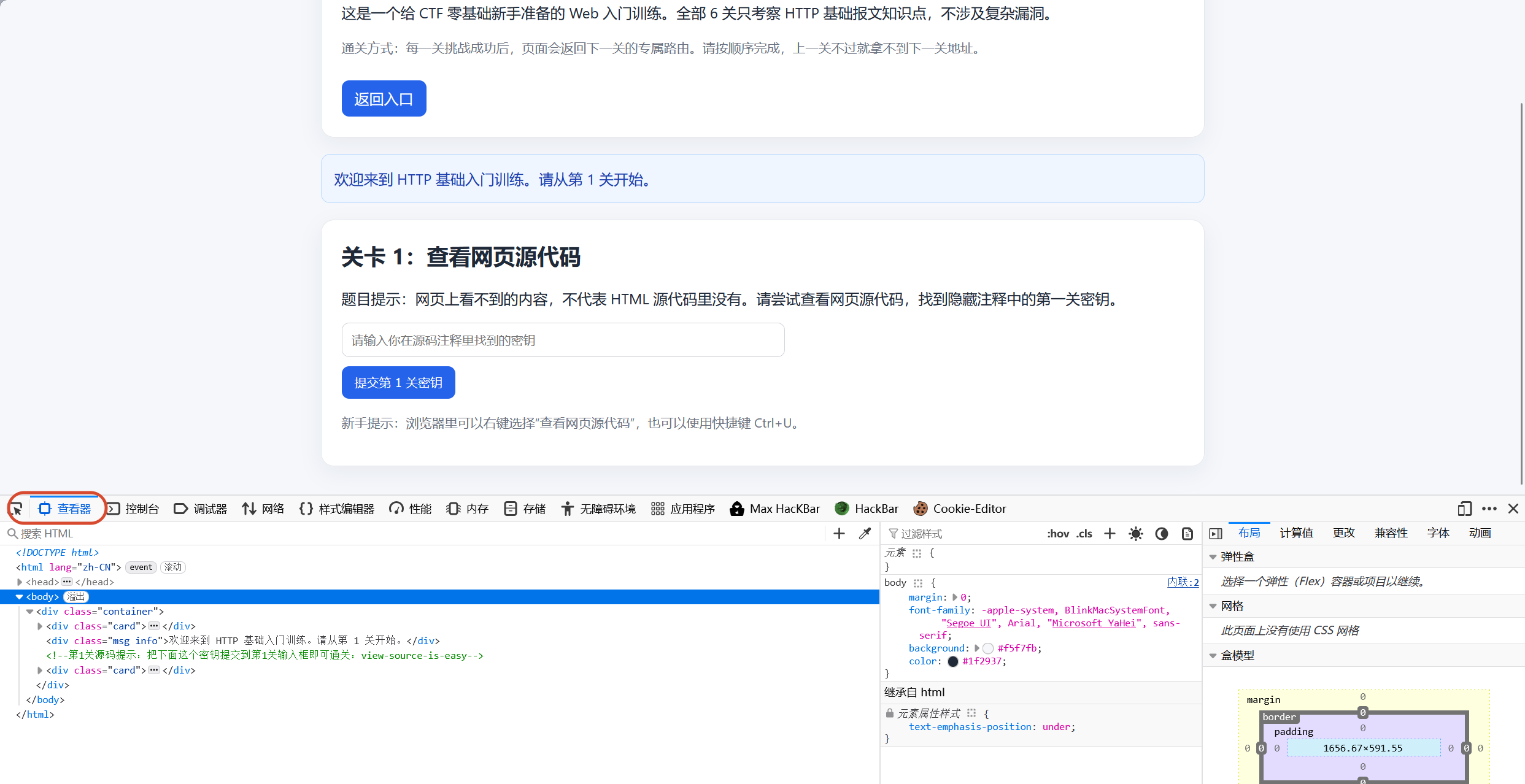Focus the 密钥 input field
Viewport: 1525px width, 784px height.
(x=563, y=340)
